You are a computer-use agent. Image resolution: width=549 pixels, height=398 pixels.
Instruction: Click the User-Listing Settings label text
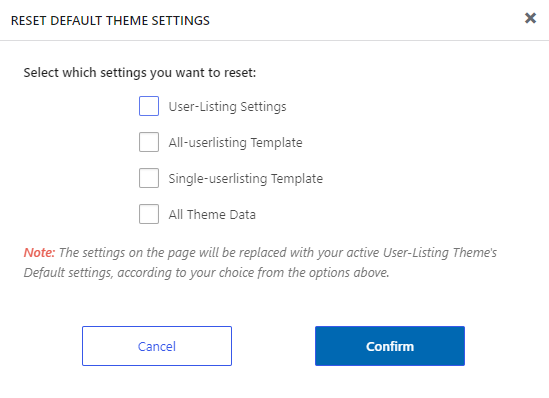(228, 107)
